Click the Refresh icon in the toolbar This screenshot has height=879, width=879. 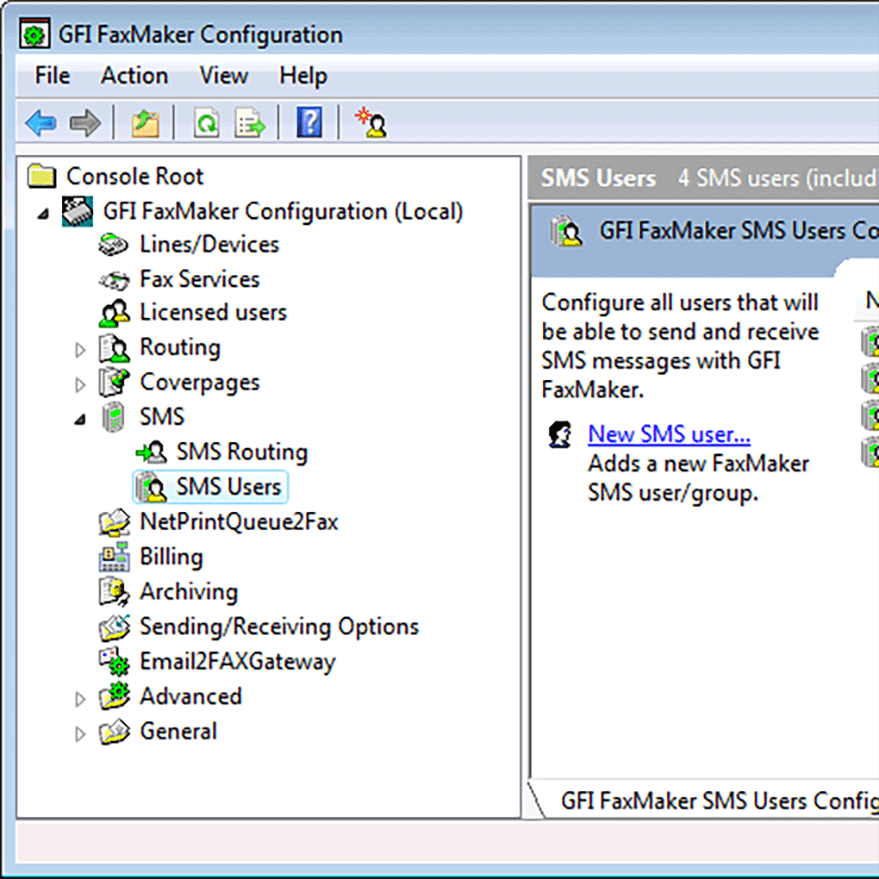pos(207,122)
